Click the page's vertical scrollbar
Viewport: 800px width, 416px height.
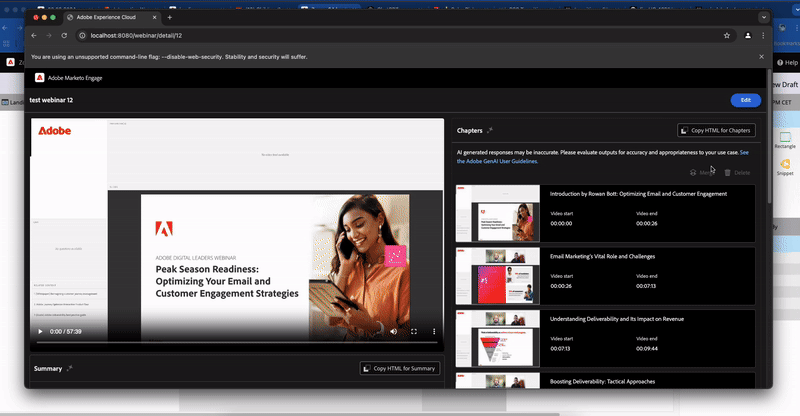coord(769,137)
